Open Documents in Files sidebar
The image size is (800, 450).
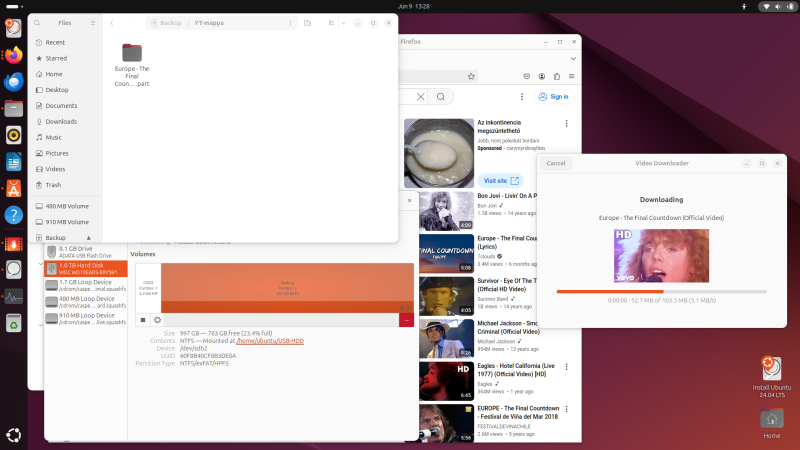[x=65, y=106]
